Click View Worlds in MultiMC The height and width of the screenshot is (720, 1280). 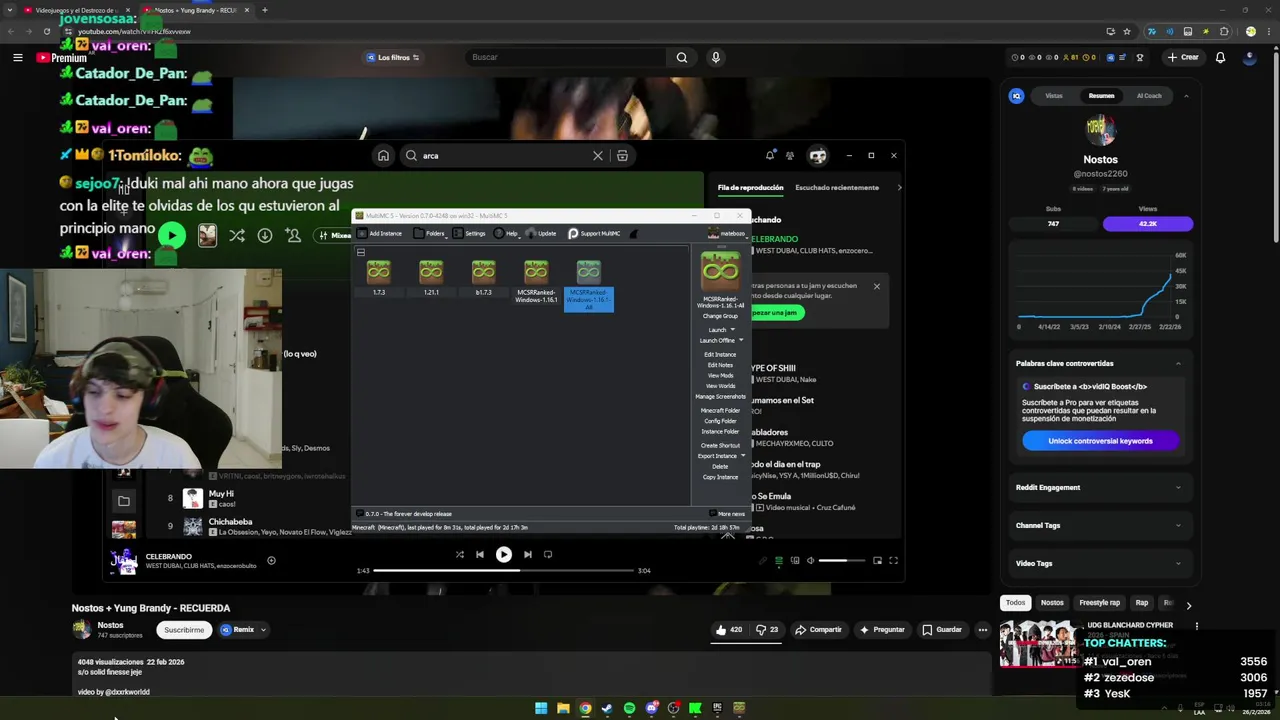coord(720,386)
